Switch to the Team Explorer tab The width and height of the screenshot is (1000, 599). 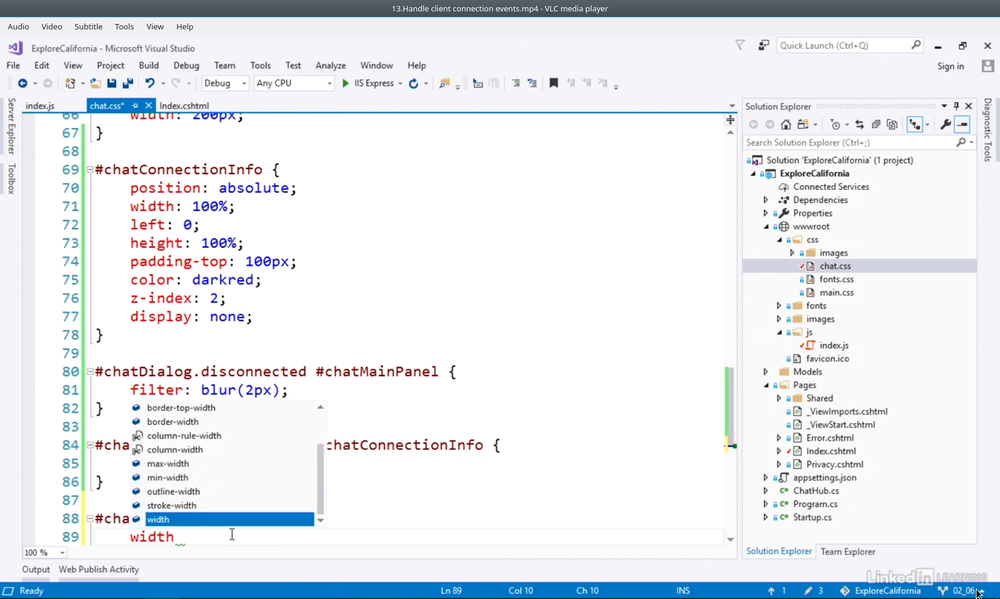click(x=848, y=552)
